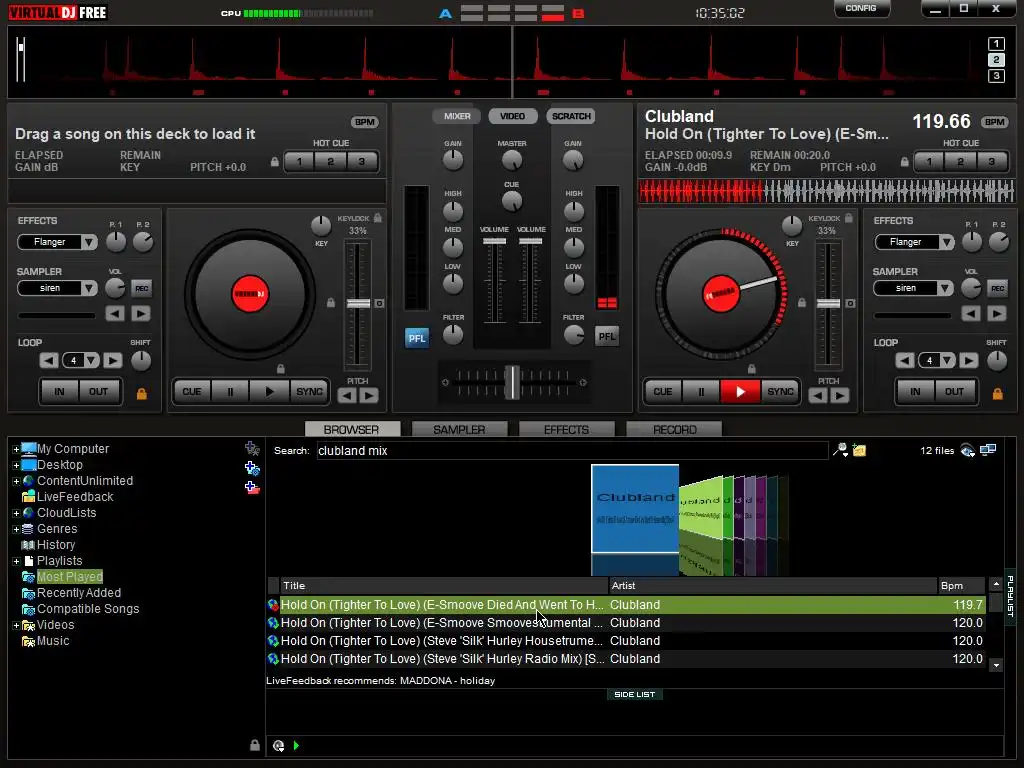Click left deck sampler REC button
This screenshot has width=1024, height=768.
[141, 288]
